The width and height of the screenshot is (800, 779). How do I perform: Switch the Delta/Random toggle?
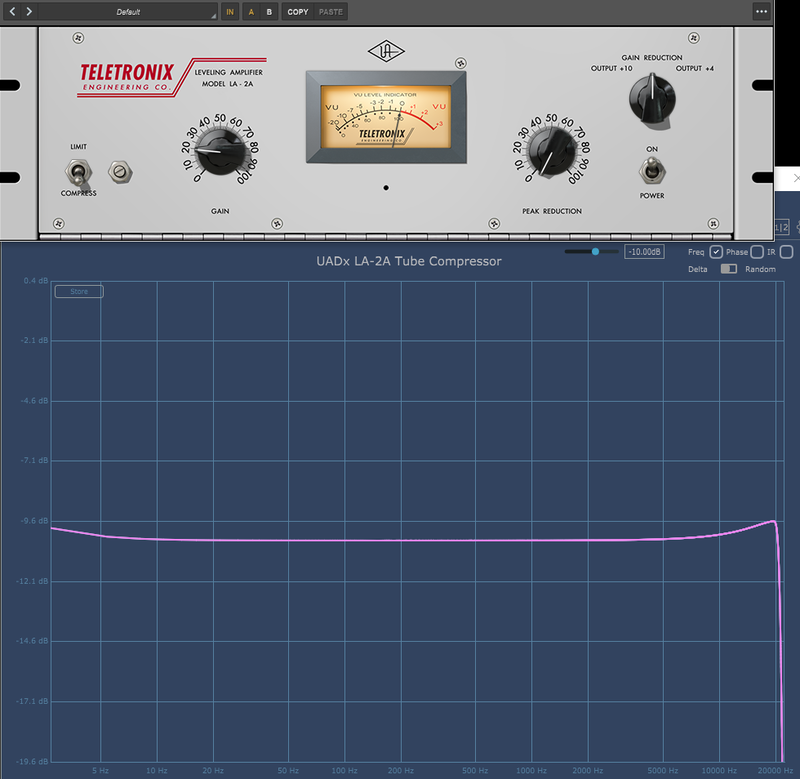(729, 269)
